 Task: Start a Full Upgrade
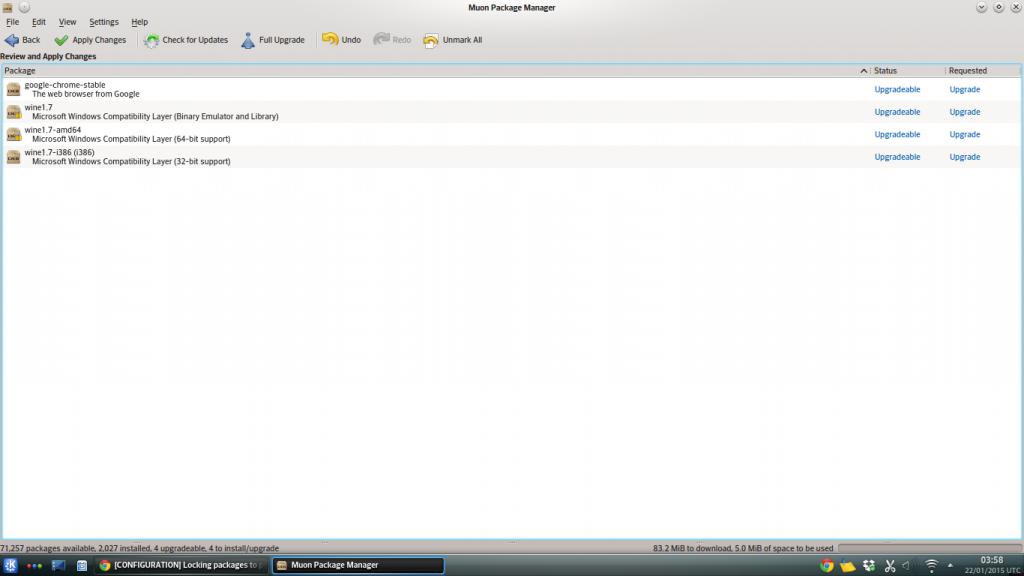[273, 40]
